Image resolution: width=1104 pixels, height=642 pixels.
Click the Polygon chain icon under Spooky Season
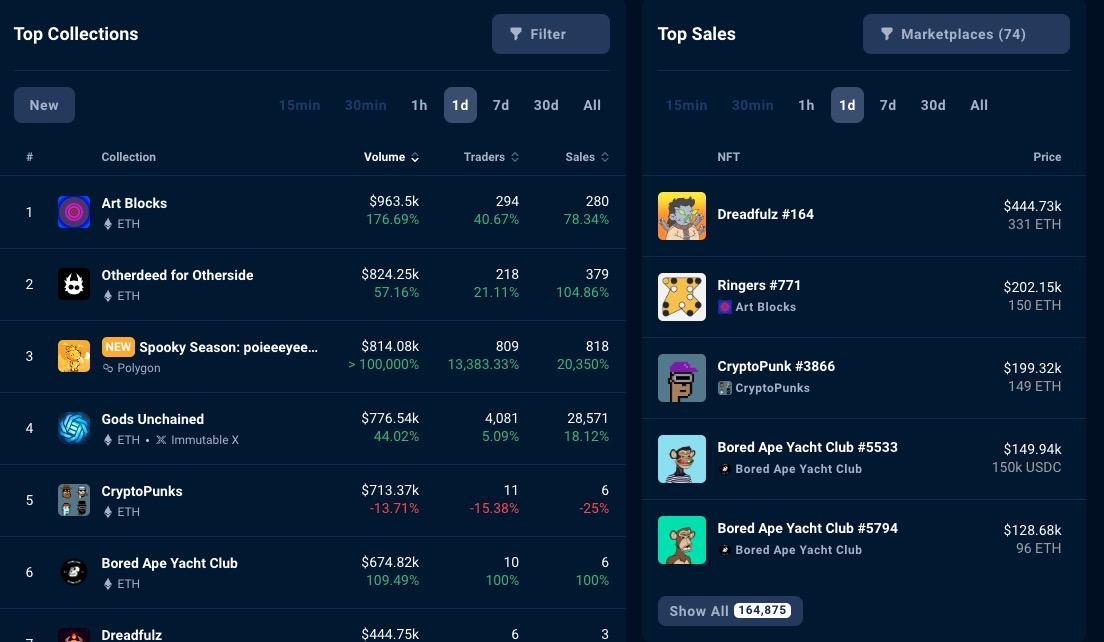point(108,368)
